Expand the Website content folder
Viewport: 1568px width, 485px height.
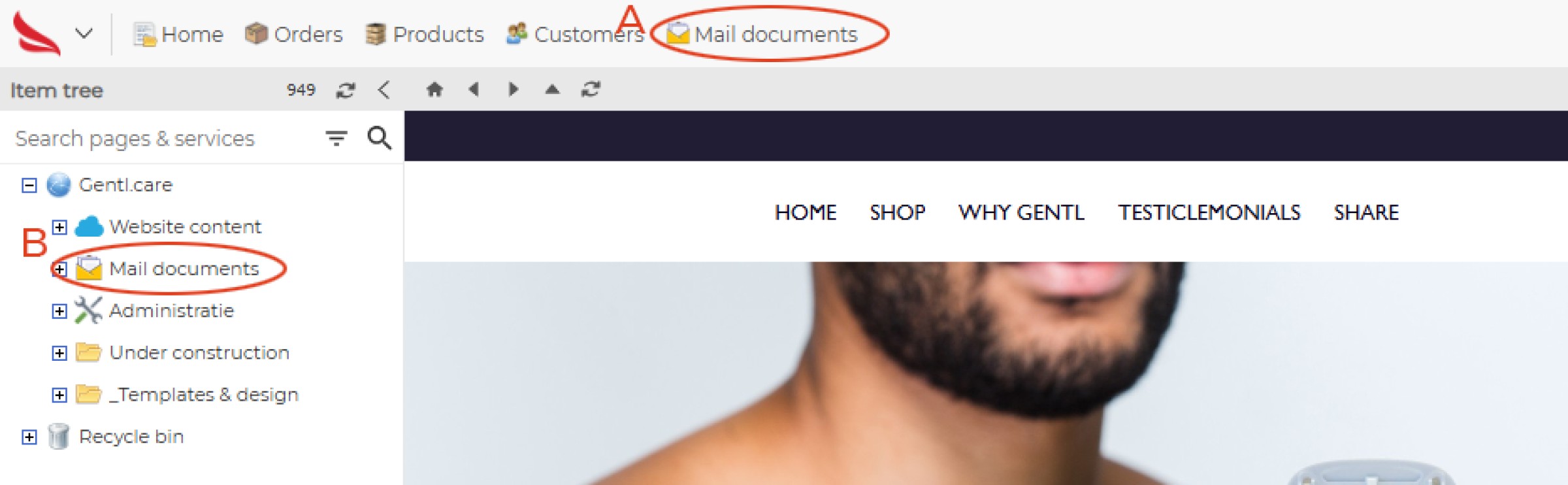tap(59, 227)
